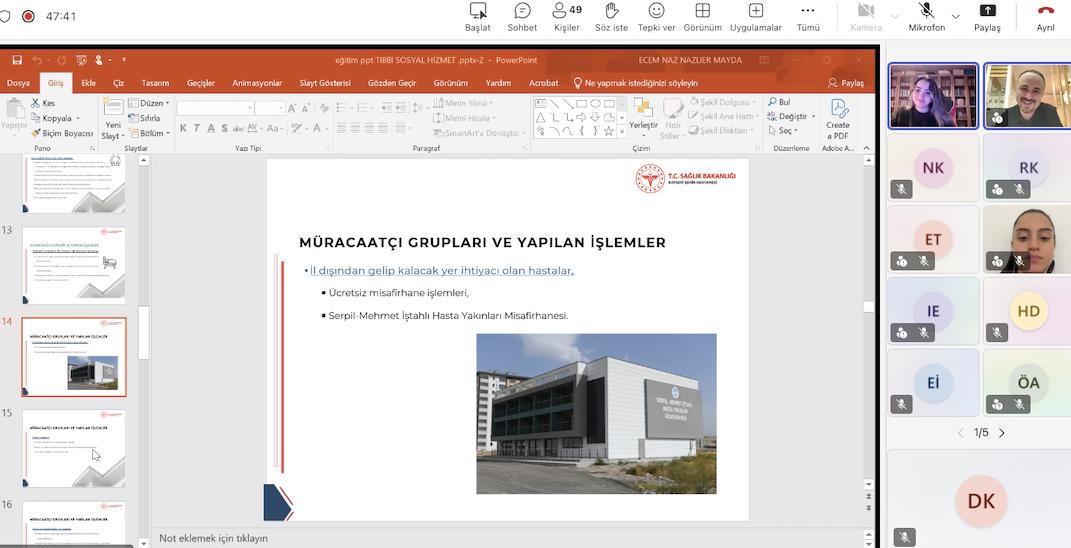This screenshot has height=548, width=1071.
Task: Show the Kişiler participants list
Action: pyautogui.click(x=566, y=17)
